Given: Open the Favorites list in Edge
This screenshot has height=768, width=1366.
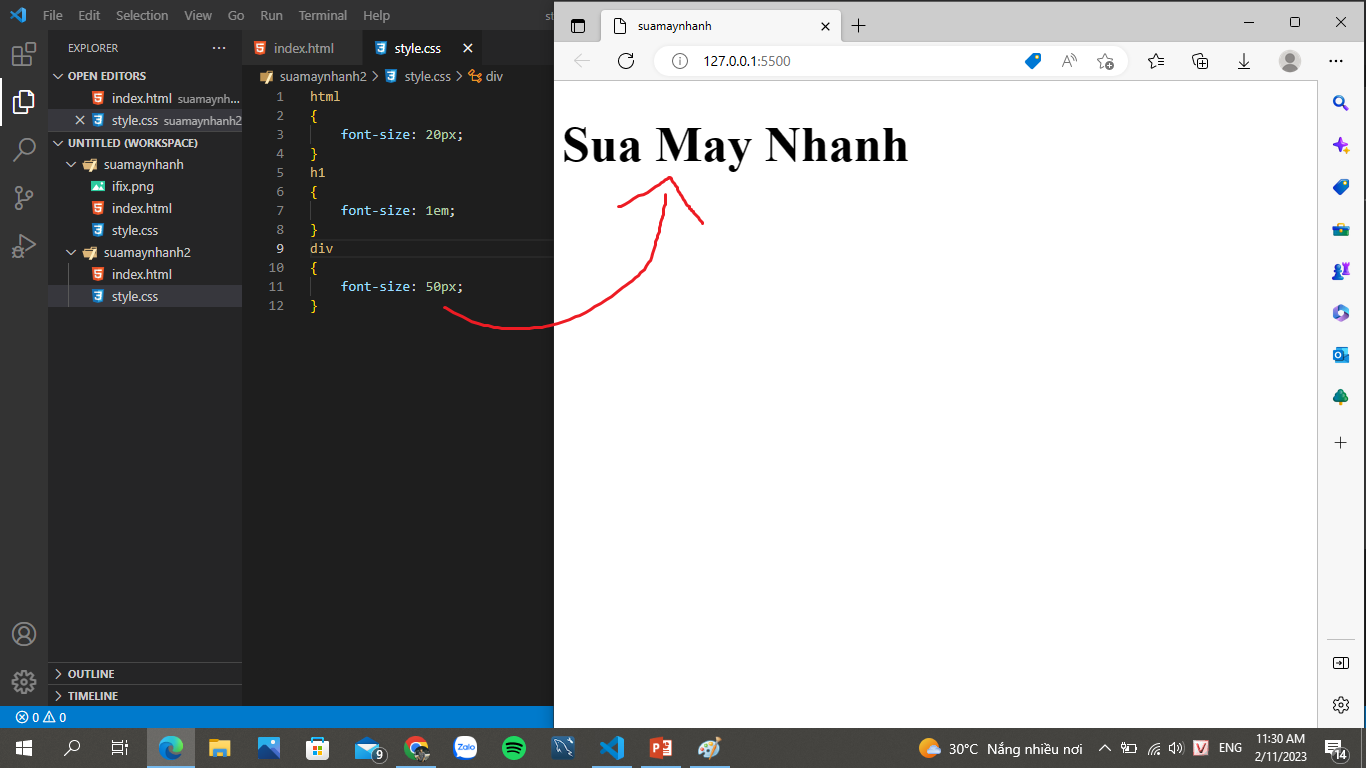Looking at the screenshot, I should pyautogui.click(x=1156, y=61).
